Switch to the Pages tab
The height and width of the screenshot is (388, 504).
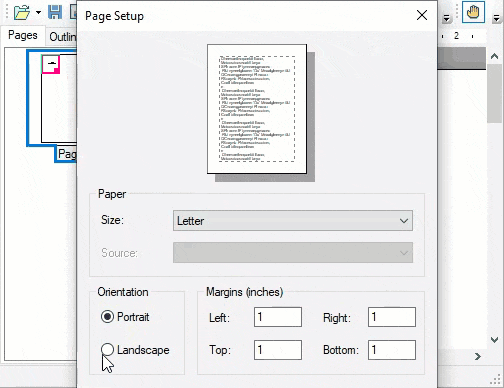[x=23, y=35]
